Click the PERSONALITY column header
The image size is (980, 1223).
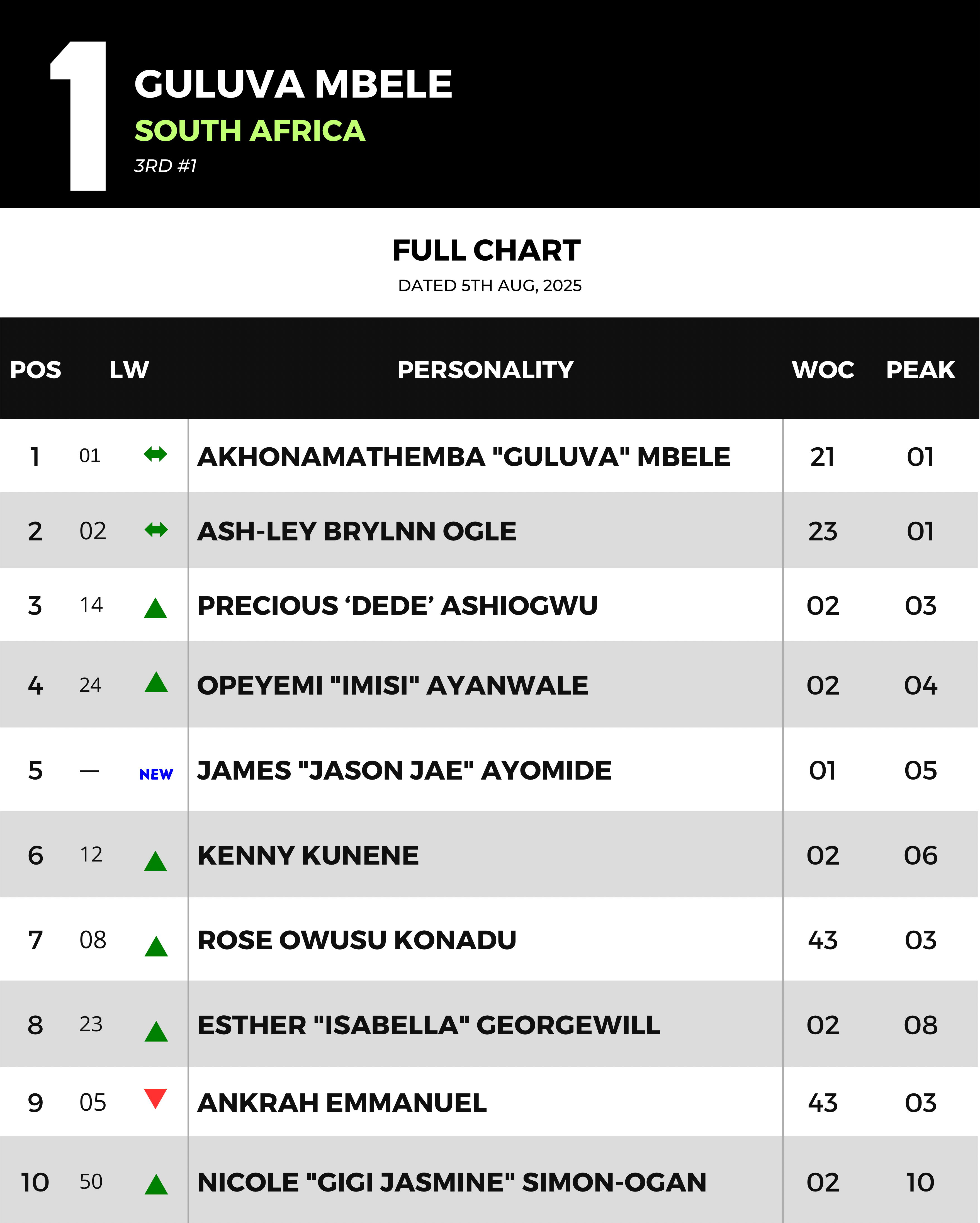click(485, 370)
